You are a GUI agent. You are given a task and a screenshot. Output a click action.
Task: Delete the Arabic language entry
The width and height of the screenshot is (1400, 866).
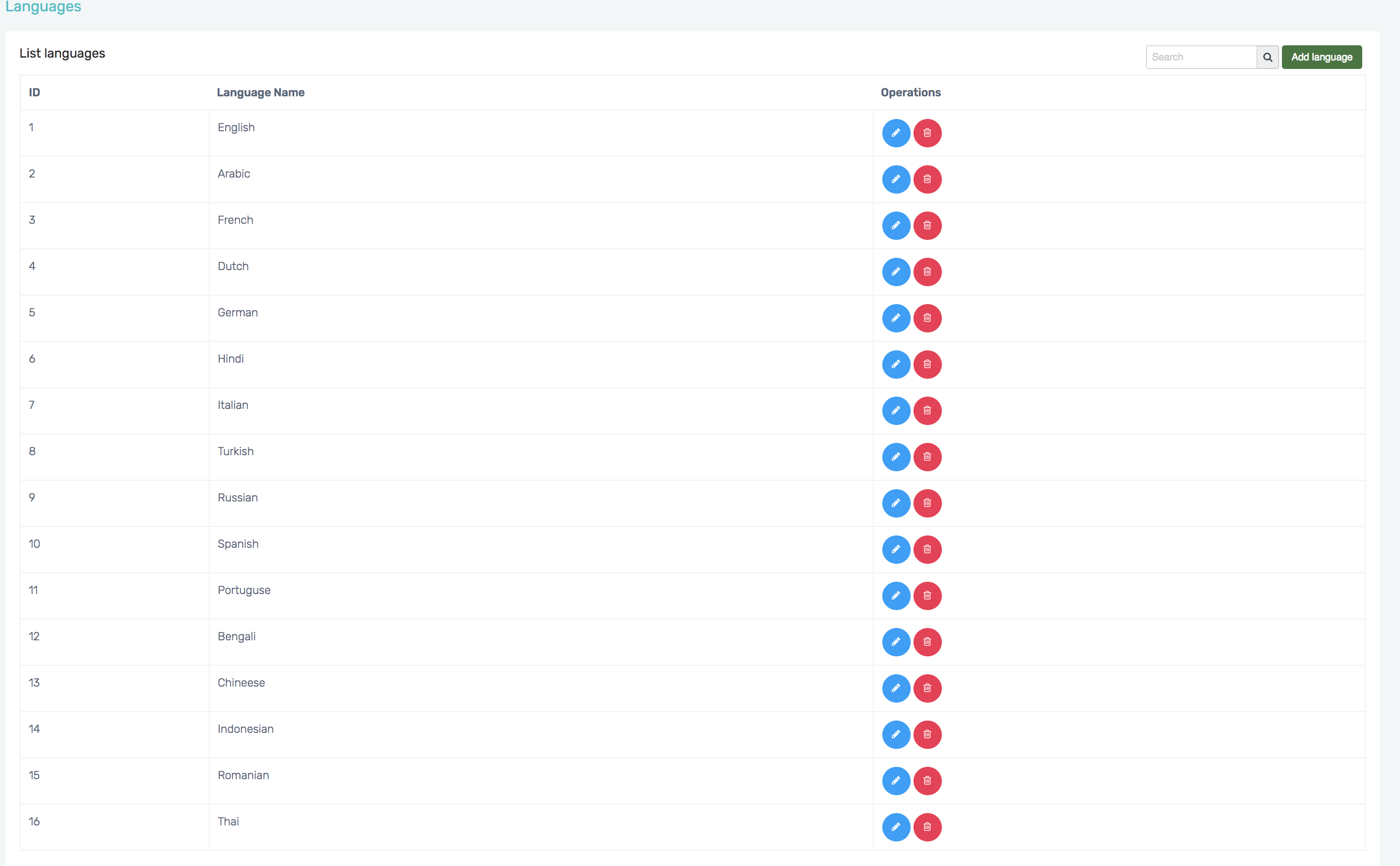coord(927,179)
